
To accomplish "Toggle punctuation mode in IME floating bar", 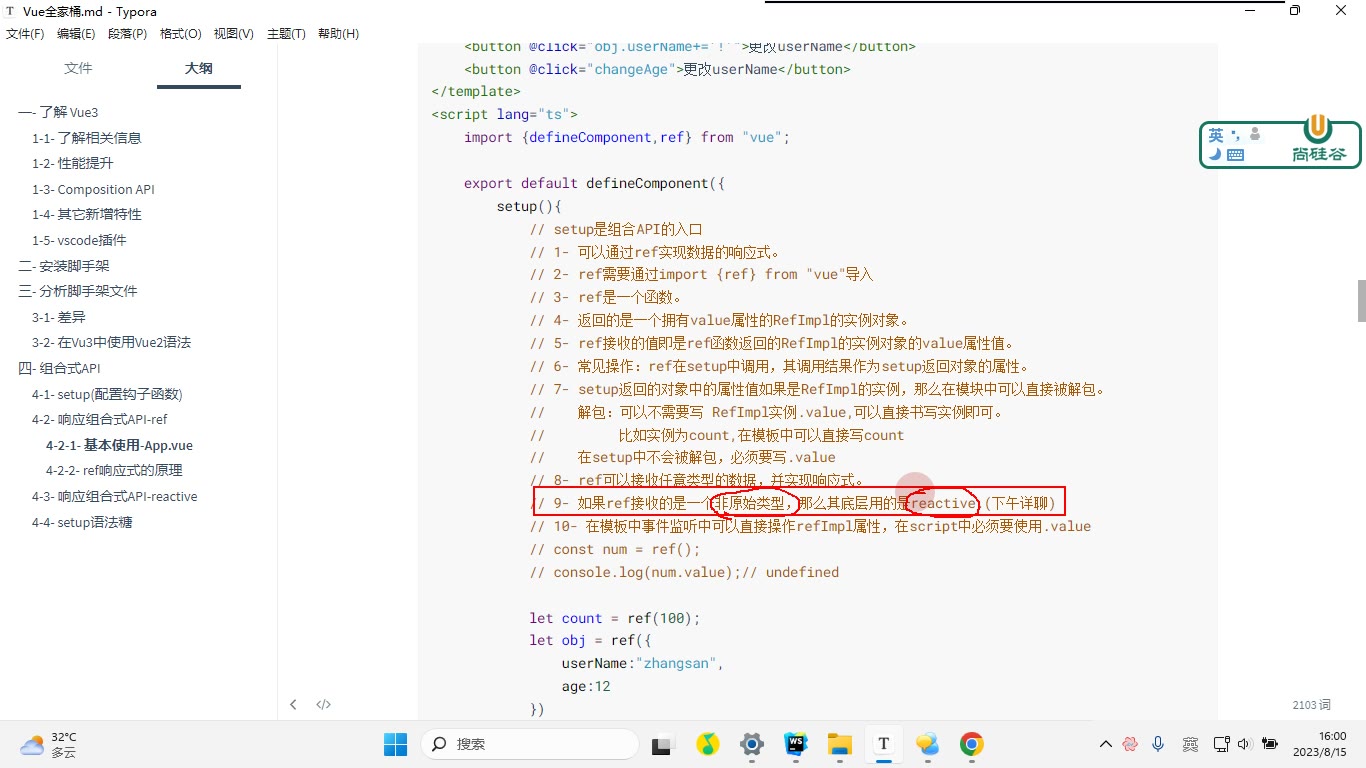I will 1236,134.
